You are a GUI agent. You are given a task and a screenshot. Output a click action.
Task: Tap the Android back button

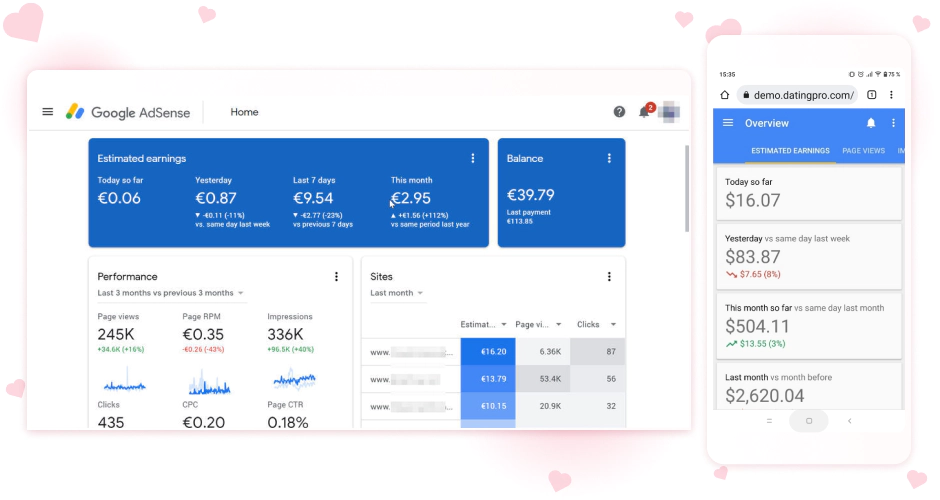click(x=849, y=421)
